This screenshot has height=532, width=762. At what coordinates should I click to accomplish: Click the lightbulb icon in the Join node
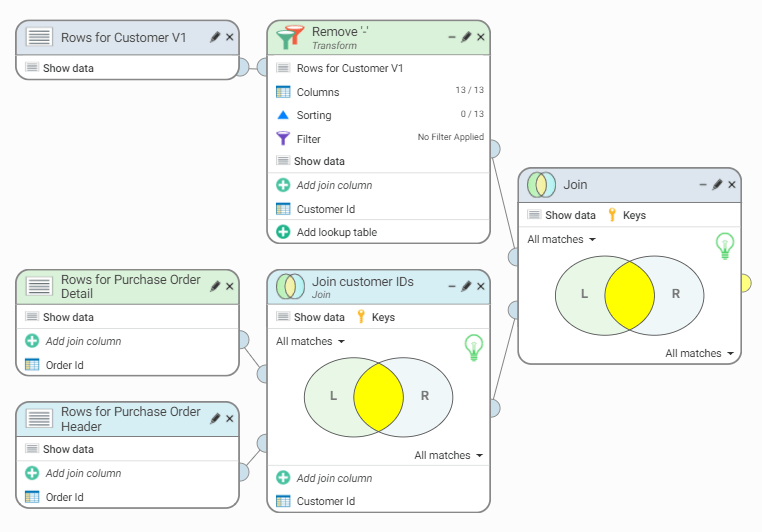tap(725, 246)
